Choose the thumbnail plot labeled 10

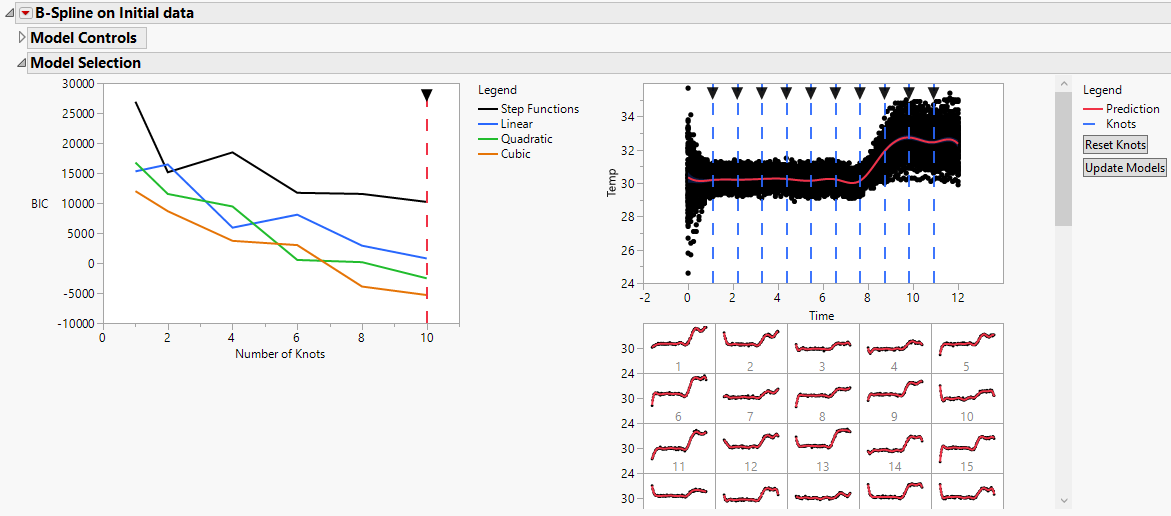click(x=967, y=398)
